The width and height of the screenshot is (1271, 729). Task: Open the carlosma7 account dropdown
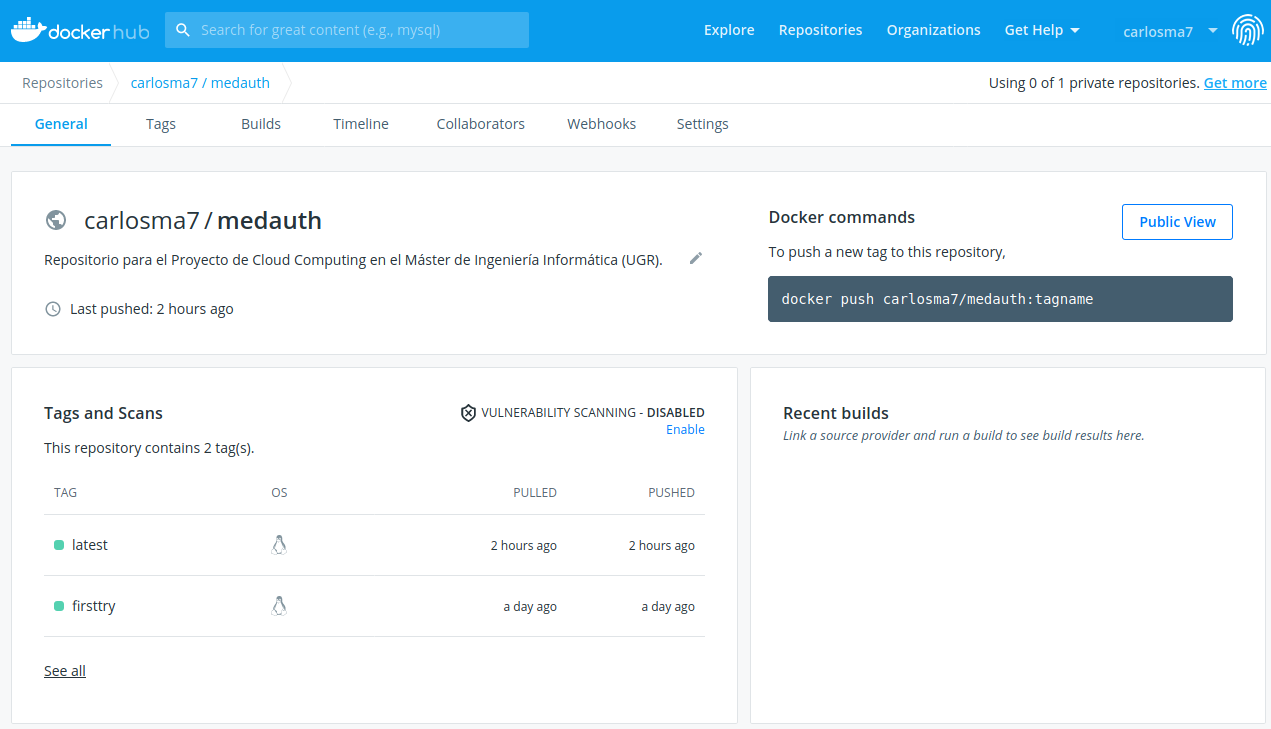[1170, 31]
